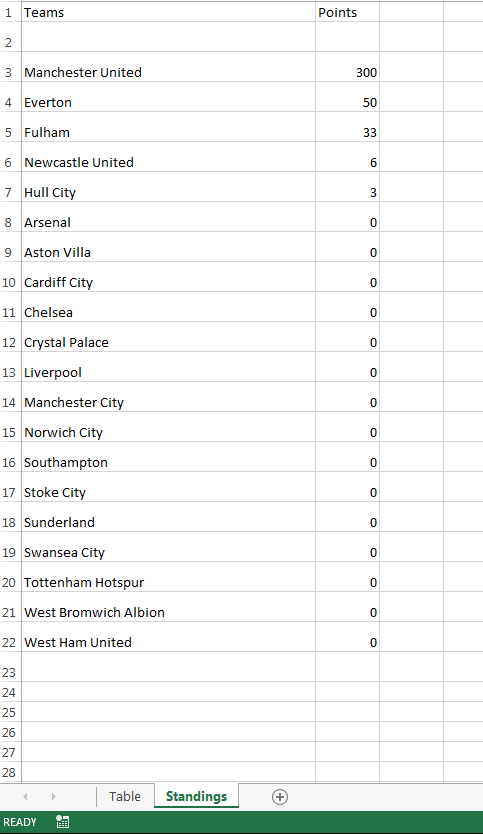Select the Everton team cell
Image resolution: width=483 pixels, height=834 pixels.
pos(169,102)
